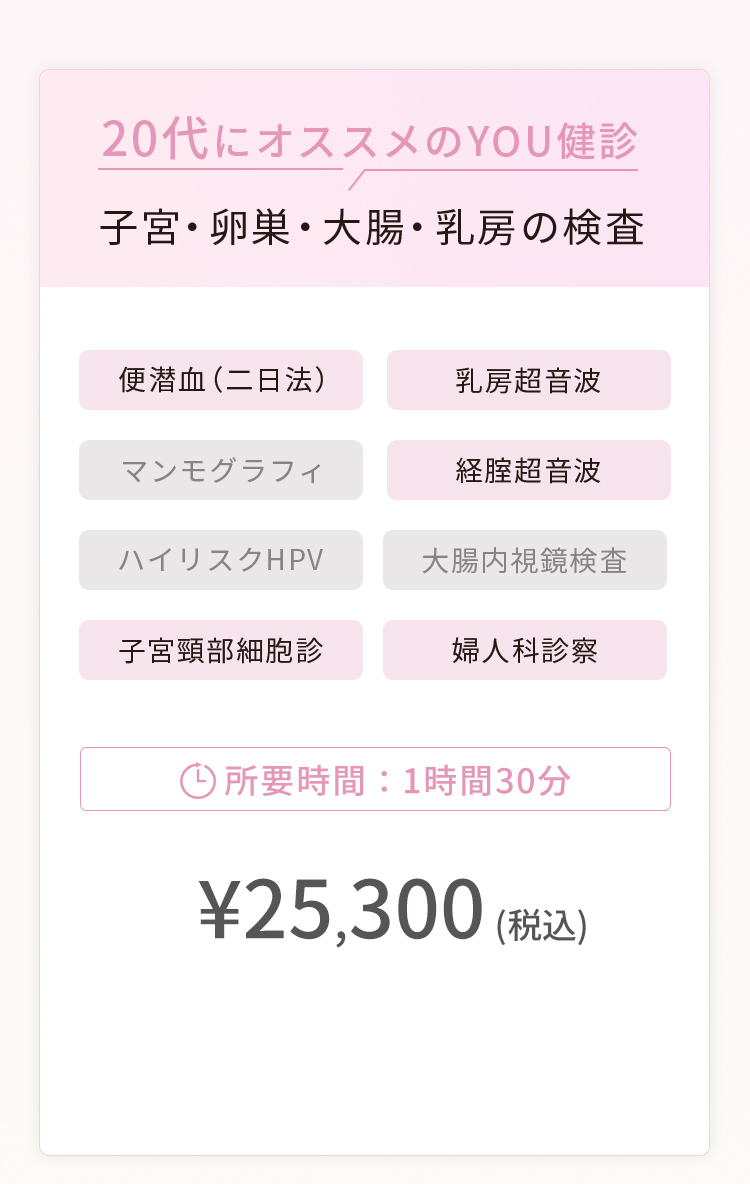Click the 所要時間:1時間30分 box
Screen dimensions: 750x1184
point(375,779)
